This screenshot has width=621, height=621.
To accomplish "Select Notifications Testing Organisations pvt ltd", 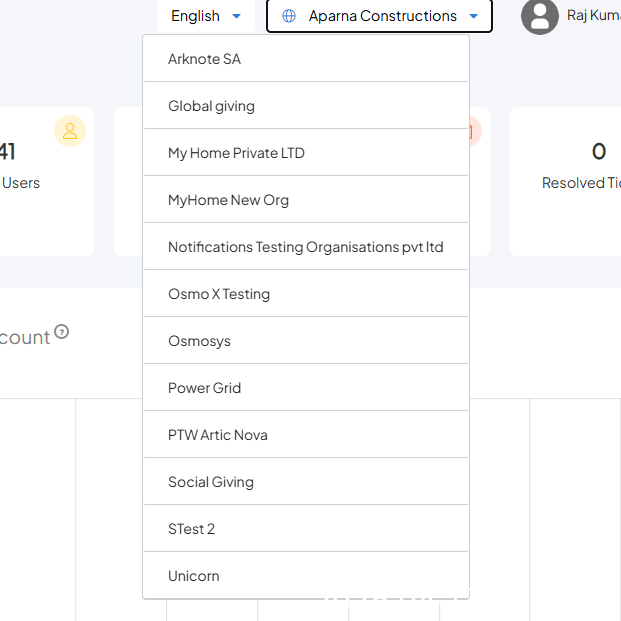I will coord(305,247).
